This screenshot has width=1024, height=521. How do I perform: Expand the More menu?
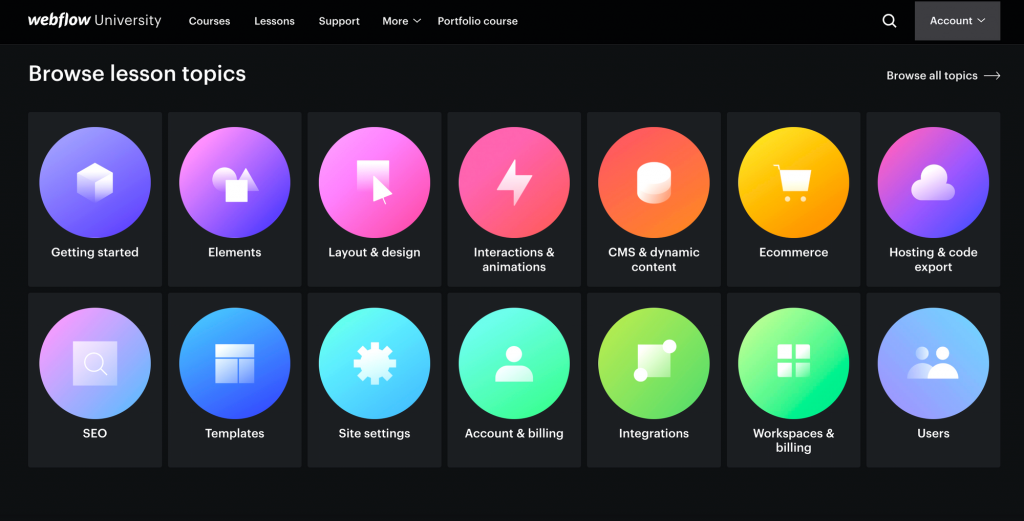tap(401, 21)
